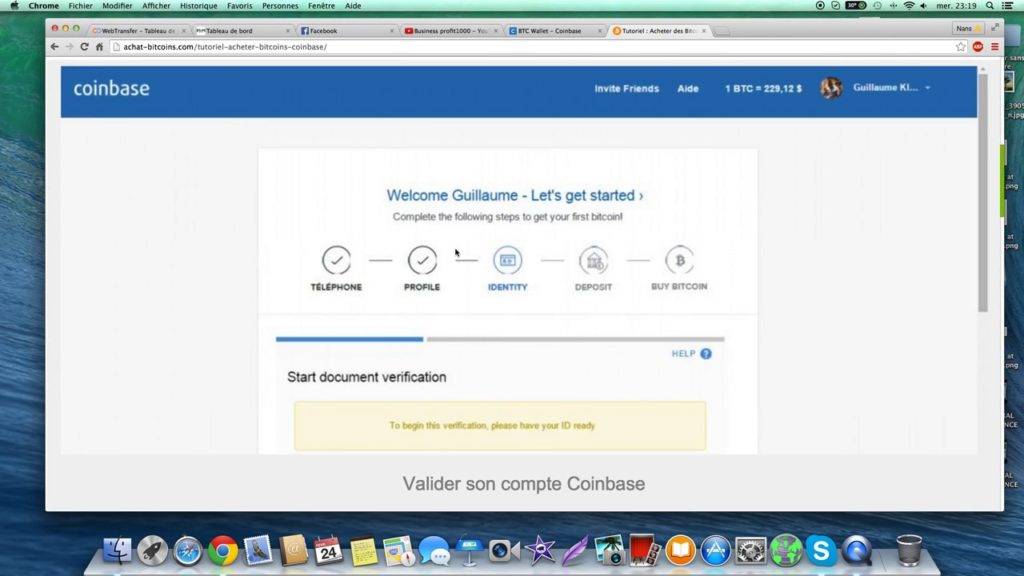Open Launchpad rocket icon in dock
This screenshot has height=576, width=1024.
click(x=153, y=551)
